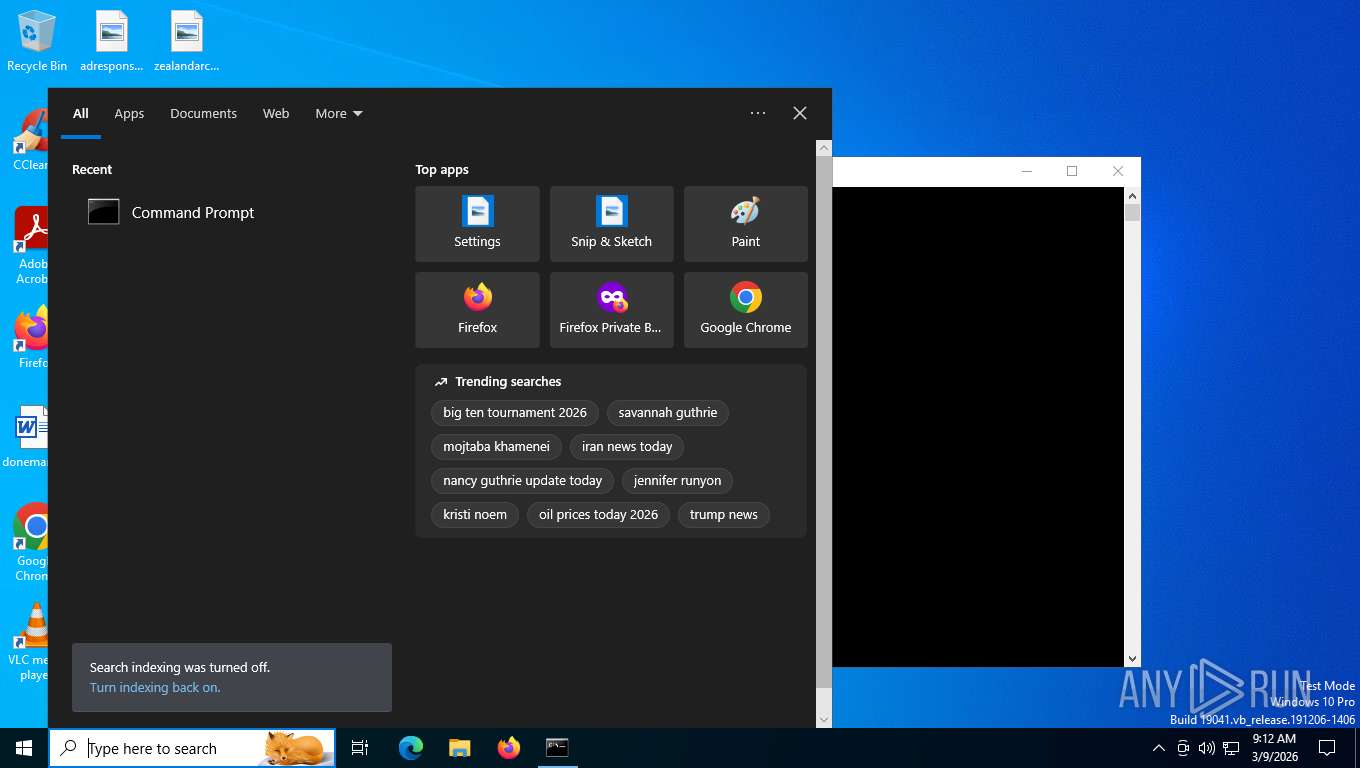The width and height of the screenshot is (1360, 768).
Task: Click scroll down arrow in search panel
Action: [824, 719]
